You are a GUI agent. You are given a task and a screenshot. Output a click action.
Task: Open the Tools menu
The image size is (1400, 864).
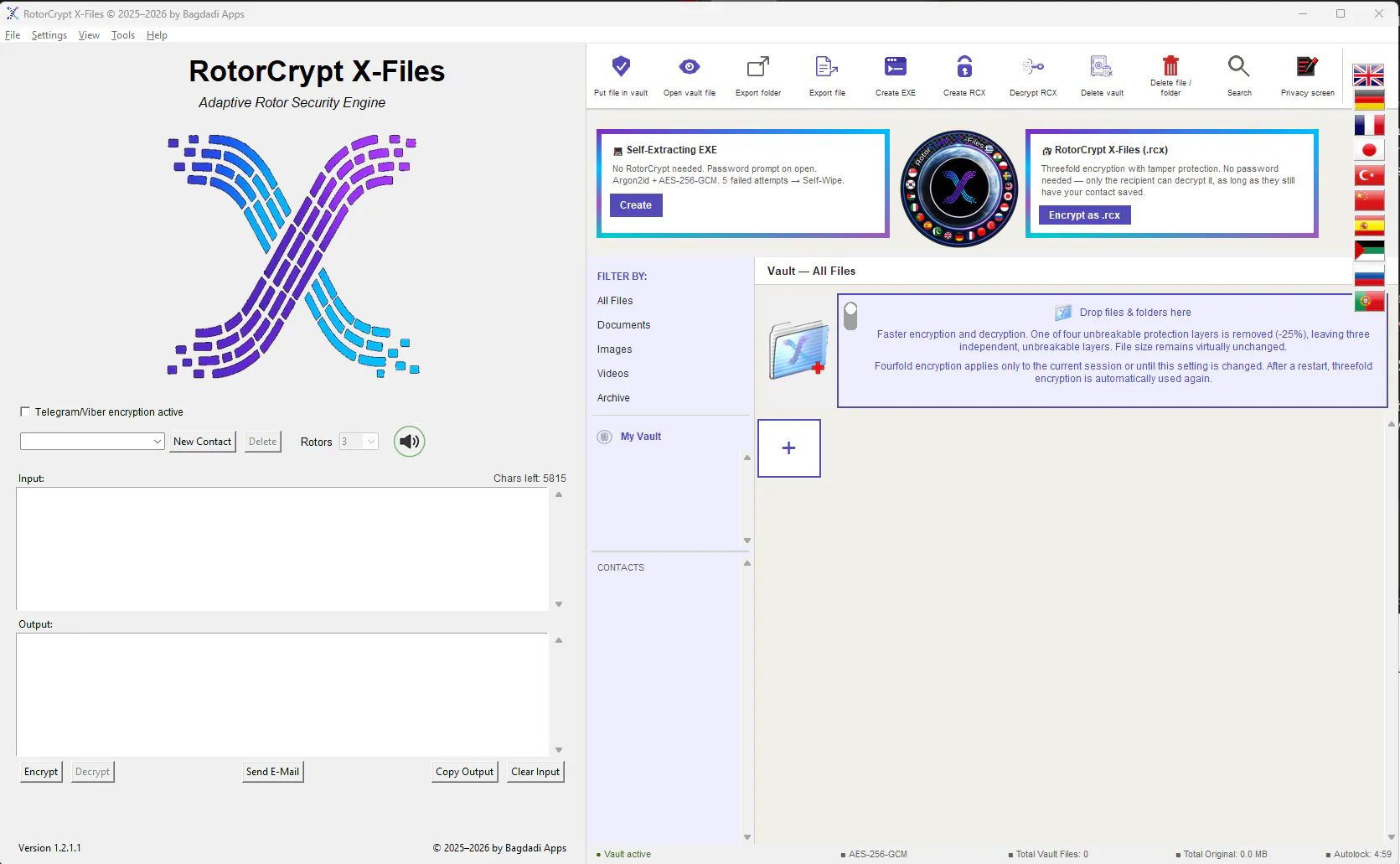click(x=123, y=35)
